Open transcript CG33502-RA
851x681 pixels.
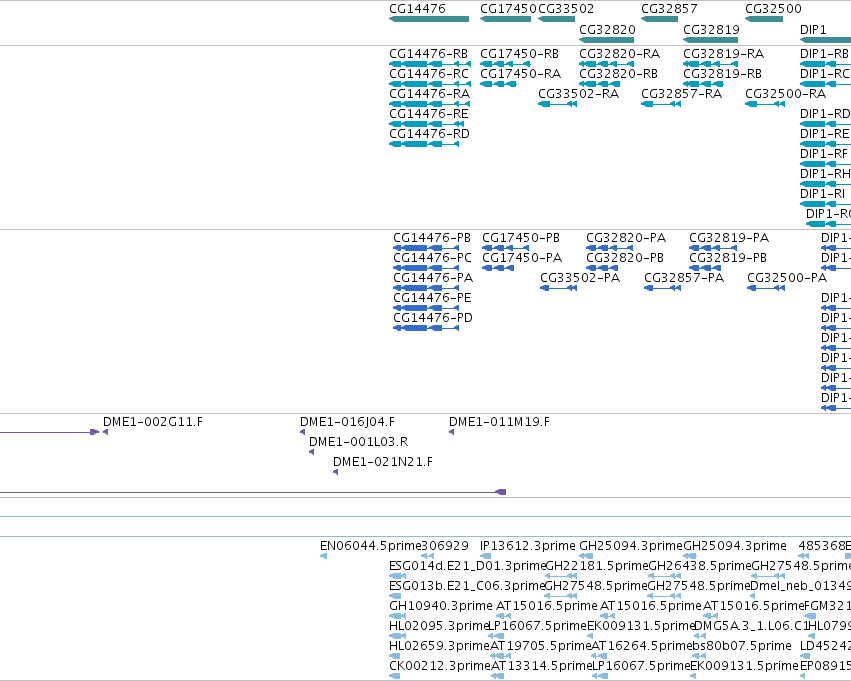click(557, 104)
